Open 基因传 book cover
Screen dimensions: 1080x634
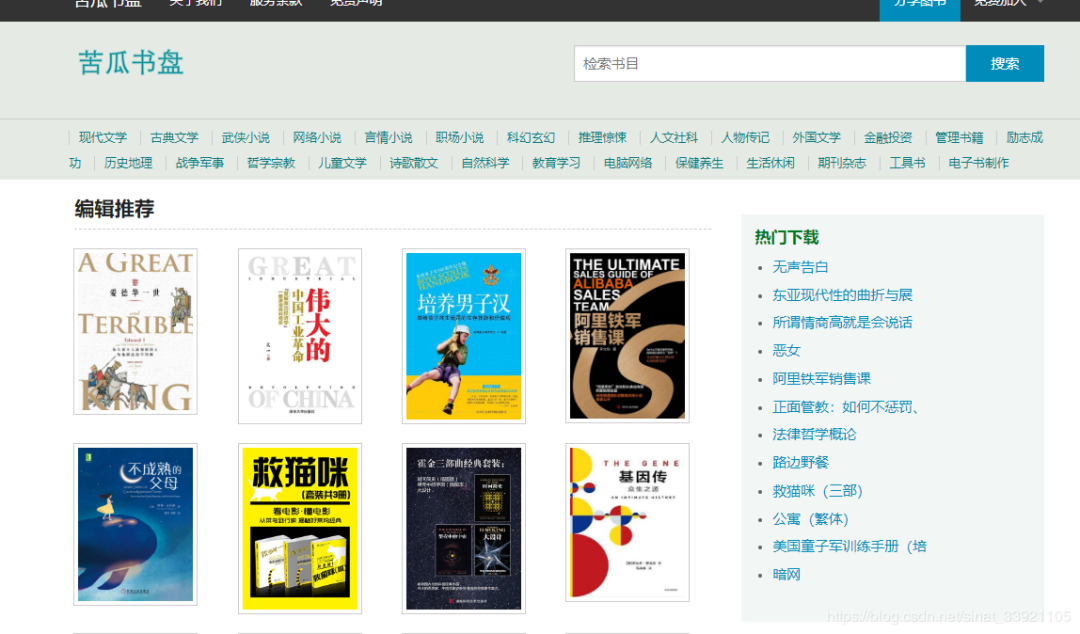click(627, 522)
